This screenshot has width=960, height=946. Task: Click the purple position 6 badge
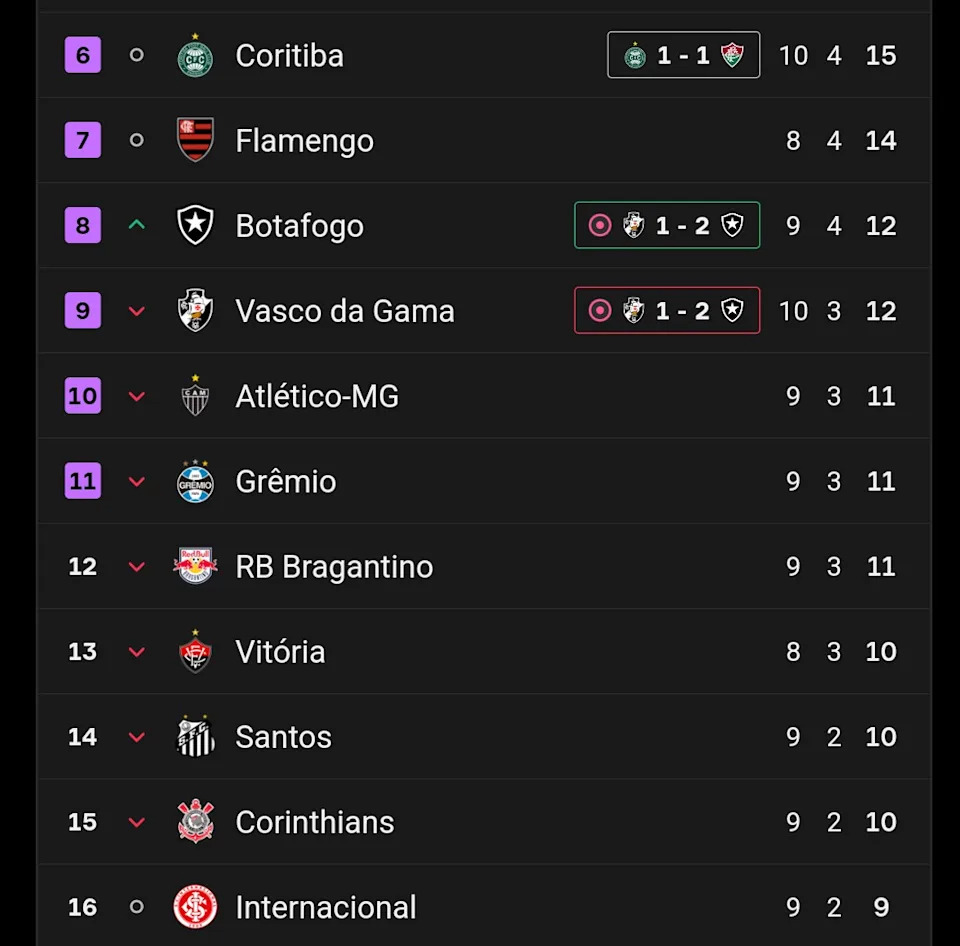(x=83, y=55)
